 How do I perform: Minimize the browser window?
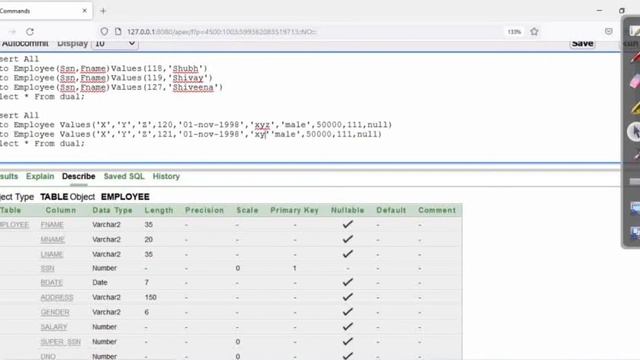599,11
